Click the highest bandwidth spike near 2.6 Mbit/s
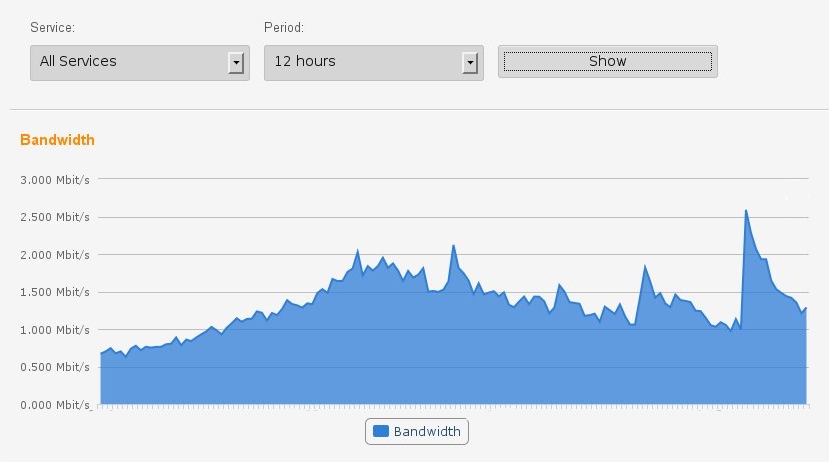 [746, 211]
